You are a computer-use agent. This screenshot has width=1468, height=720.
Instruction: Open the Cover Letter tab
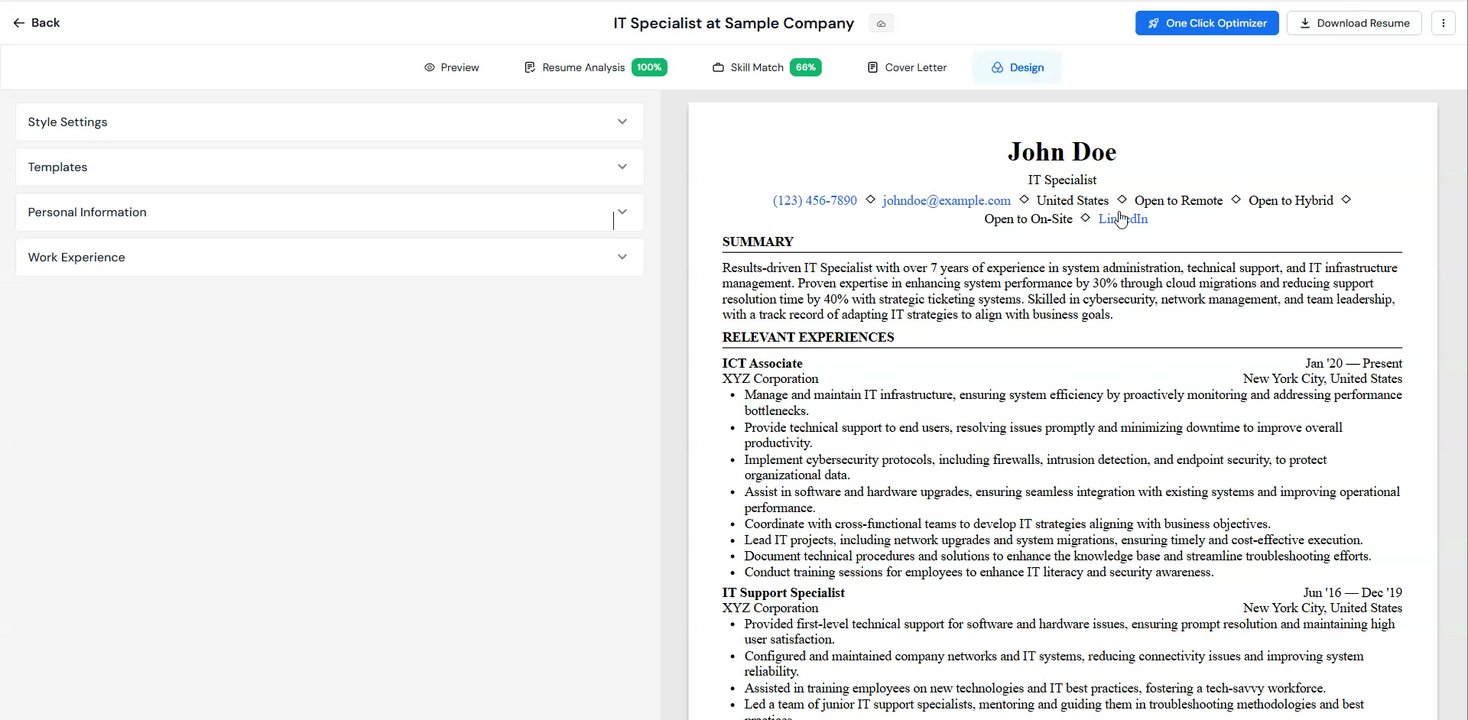pos(906,68)
